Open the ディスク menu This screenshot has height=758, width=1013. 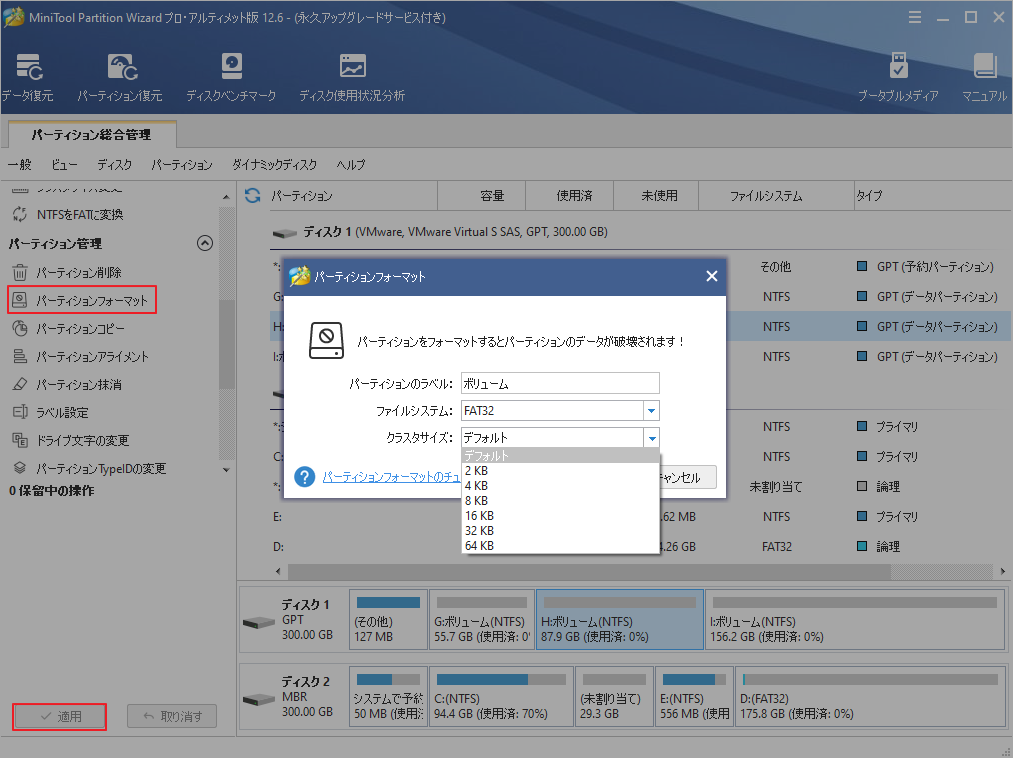(114, 165)
